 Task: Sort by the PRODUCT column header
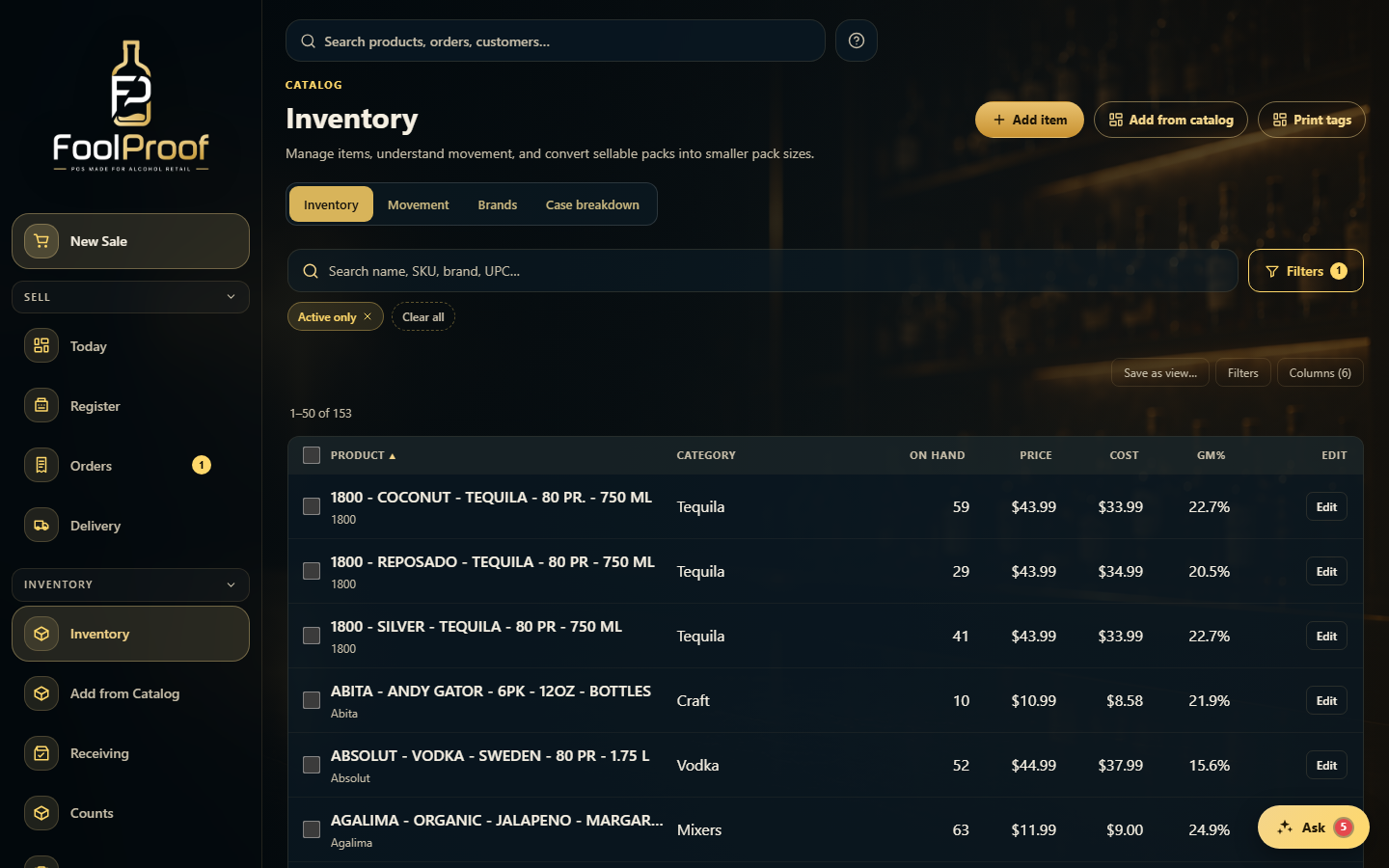pos(363,455)
